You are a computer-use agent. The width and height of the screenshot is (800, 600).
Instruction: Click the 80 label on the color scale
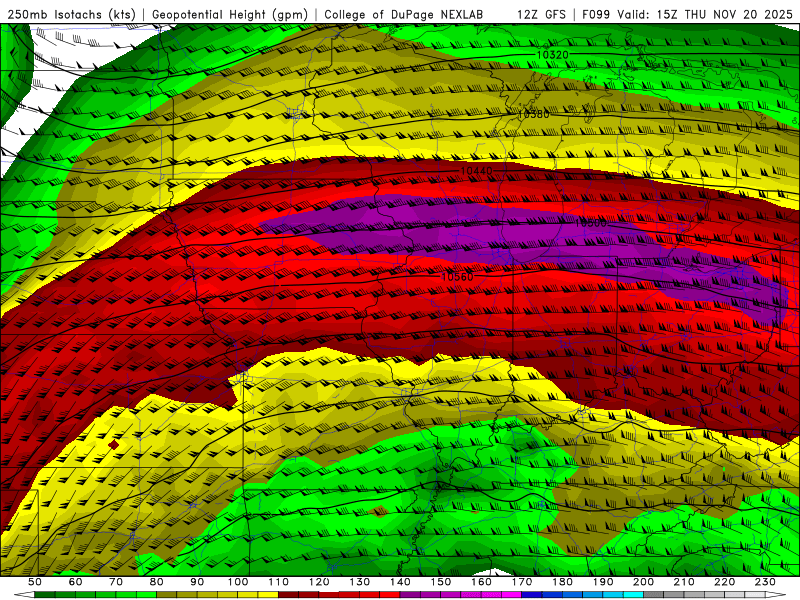click(x=157, y=582)
